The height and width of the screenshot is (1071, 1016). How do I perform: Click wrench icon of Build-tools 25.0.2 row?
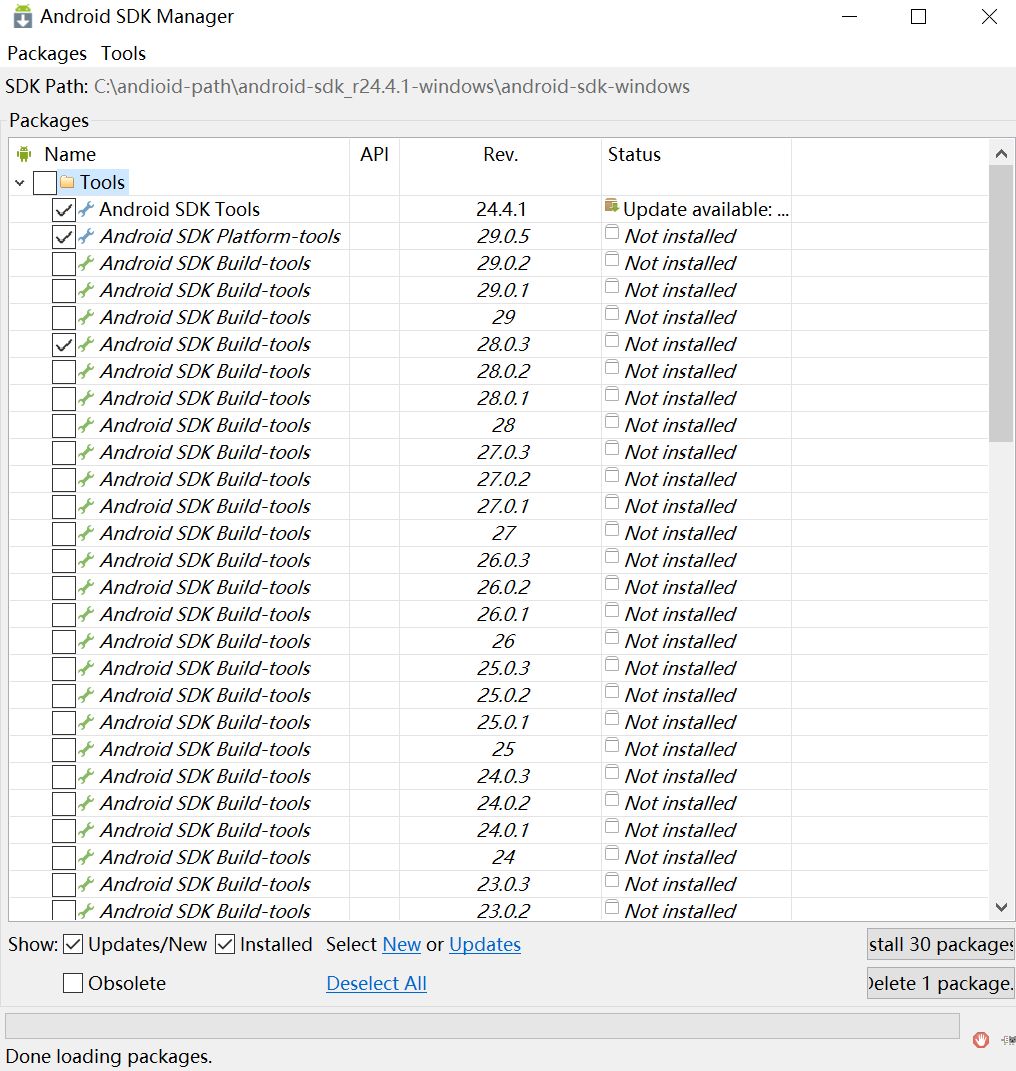coord(86,695)
